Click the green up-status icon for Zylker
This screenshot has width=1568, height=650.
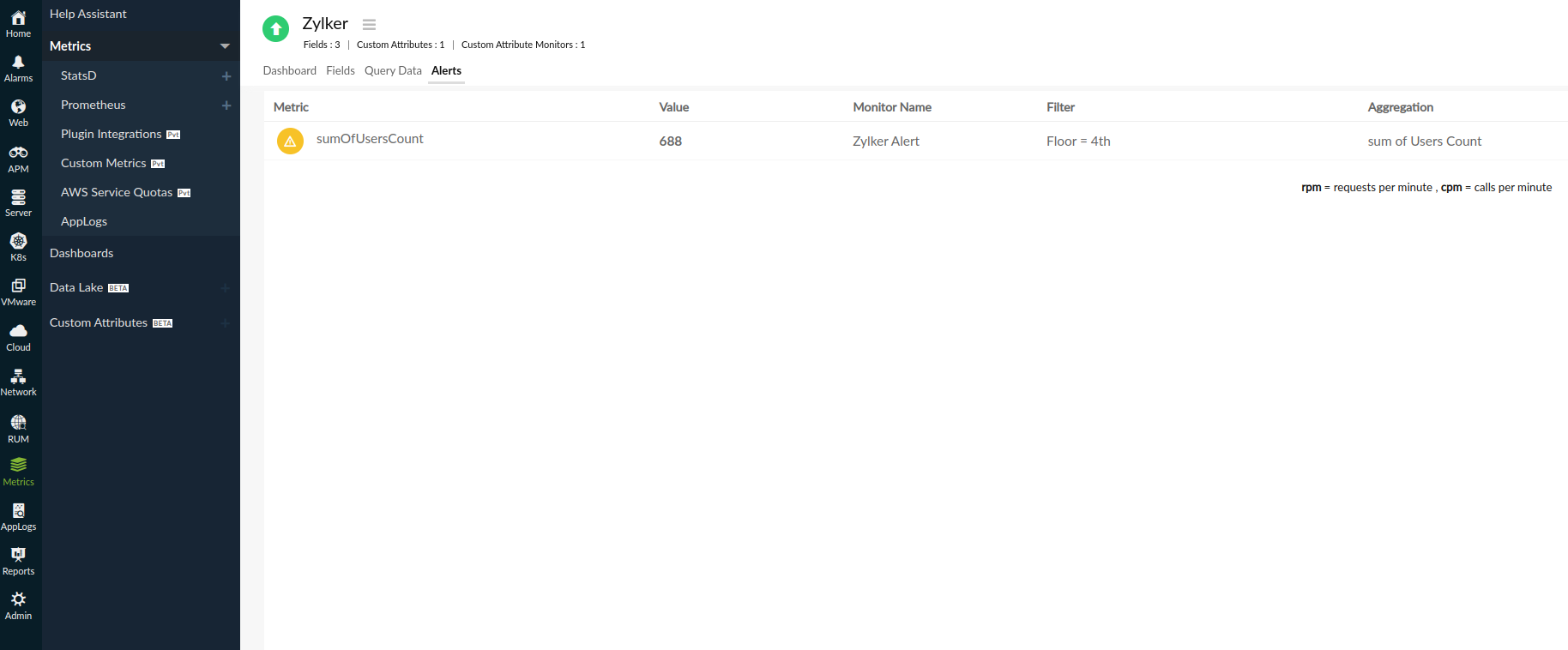point(275,29)
